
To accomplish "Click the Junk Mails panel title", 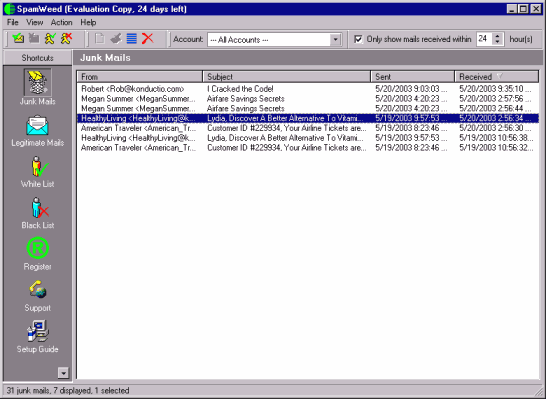I will [105, 58].
